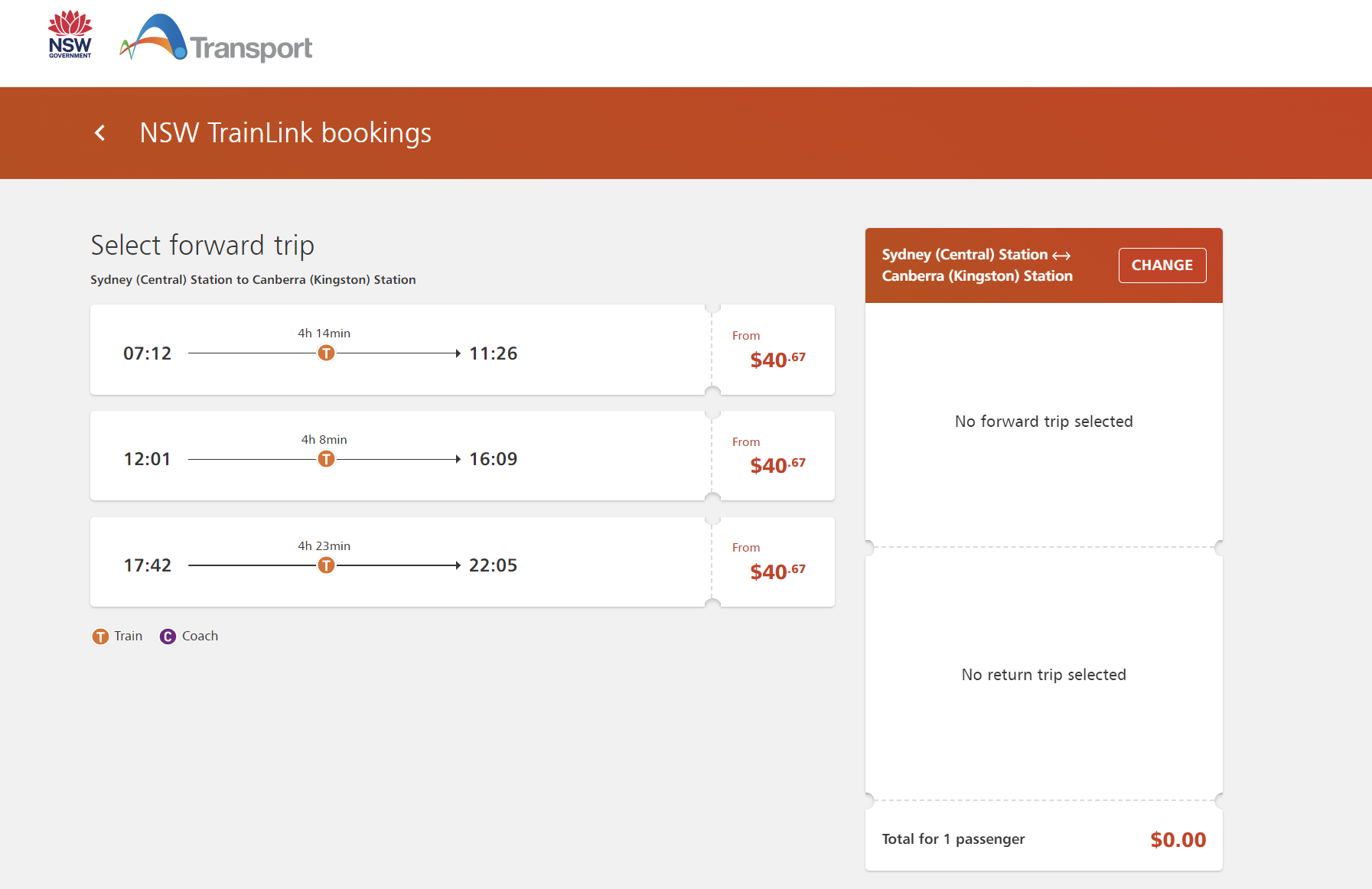Viewport: 1372px width, 889px height.
Task: Go back using the header chevron arrow
Action: coord(99,133)
